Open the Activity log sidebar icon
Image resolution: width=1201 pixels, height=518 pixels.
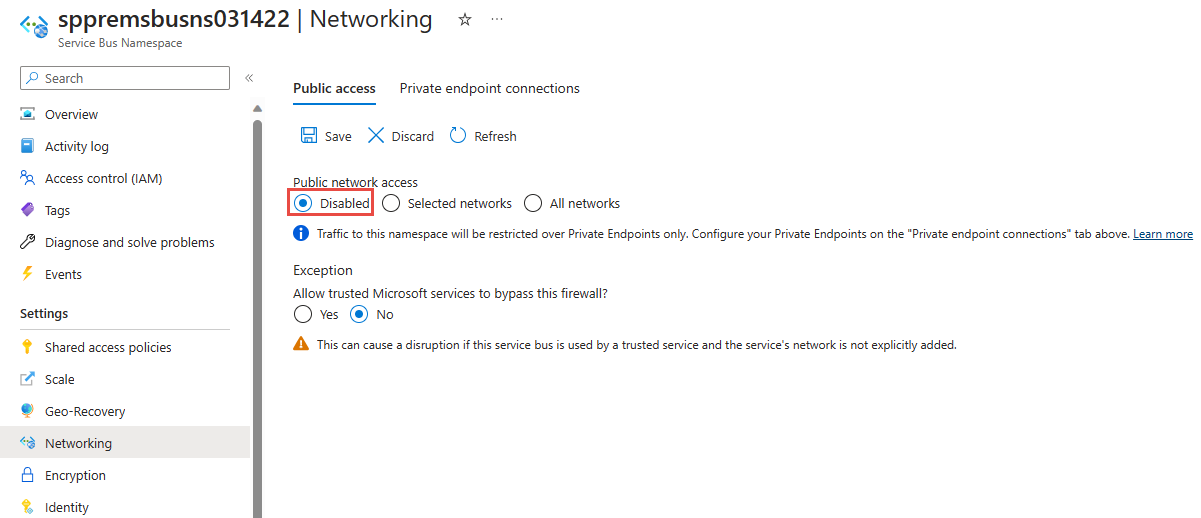[x=28, y=146]
